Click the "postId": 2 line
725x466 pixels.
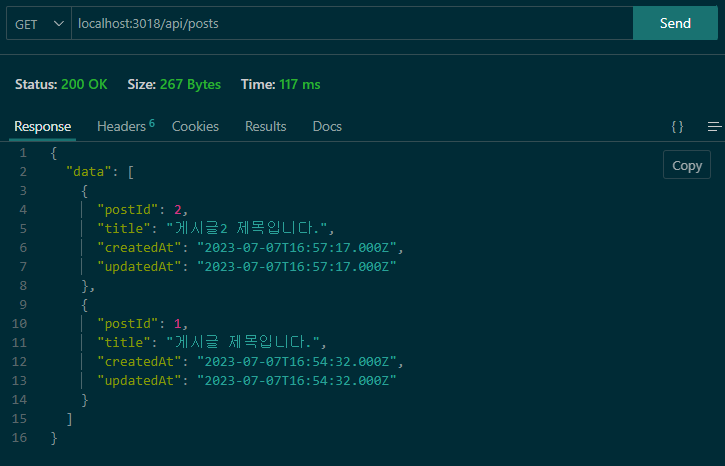pos(142,210)
